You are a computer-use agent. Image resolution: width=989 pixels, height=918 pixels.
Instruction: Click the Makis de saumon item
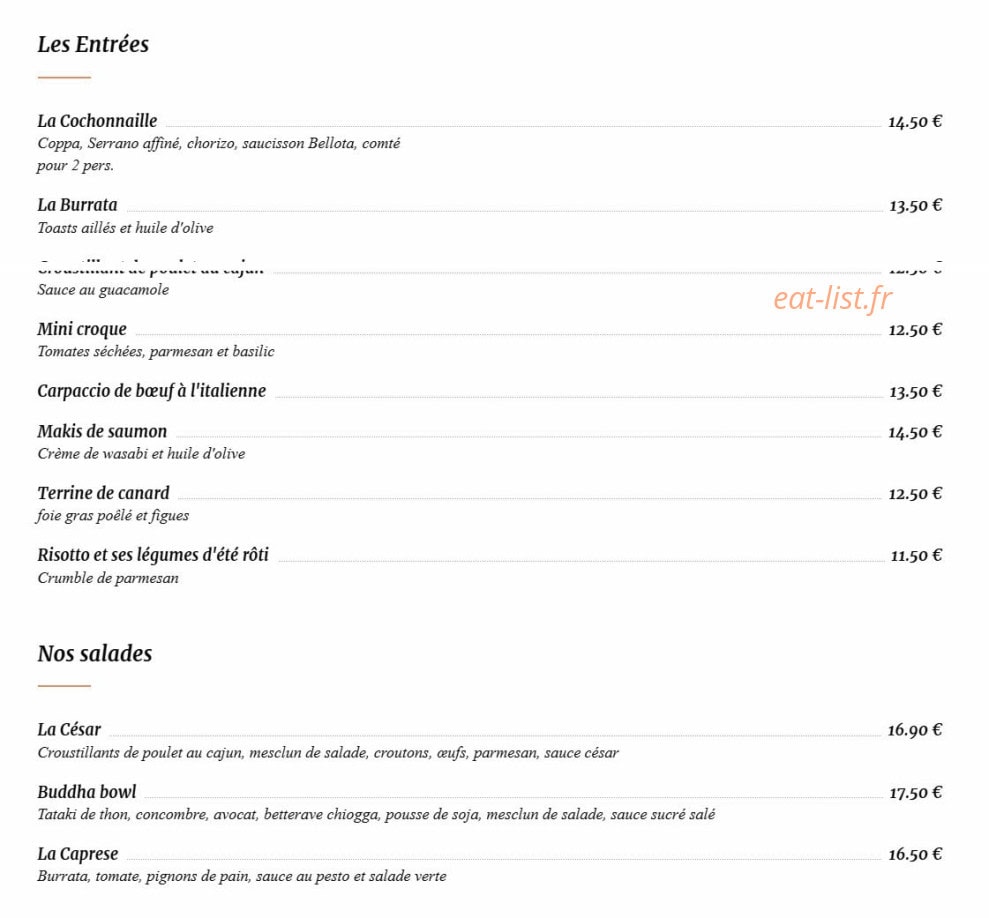click(102, 431)
